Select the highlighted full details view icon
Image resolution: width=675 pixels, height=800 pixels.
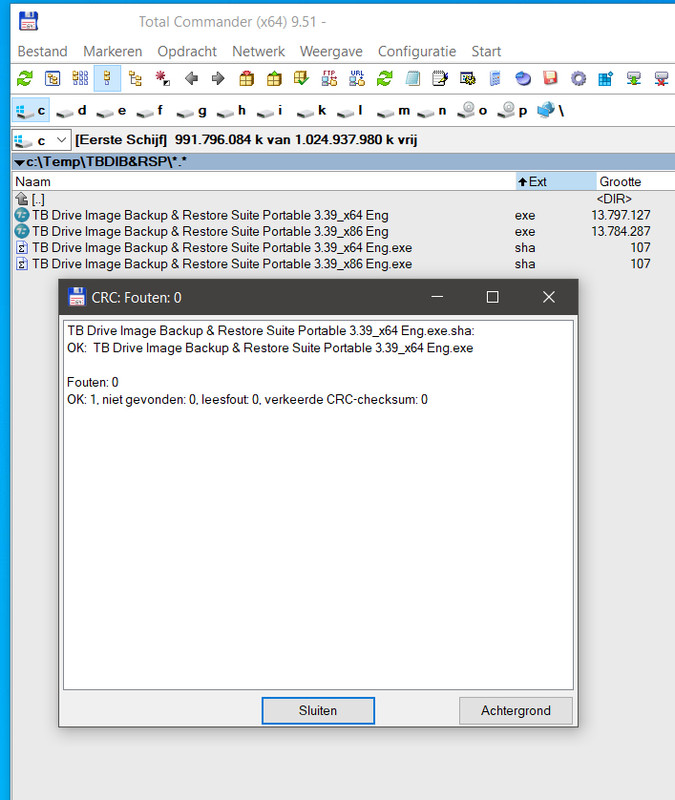pyautogui.click(x=107, y=79)
